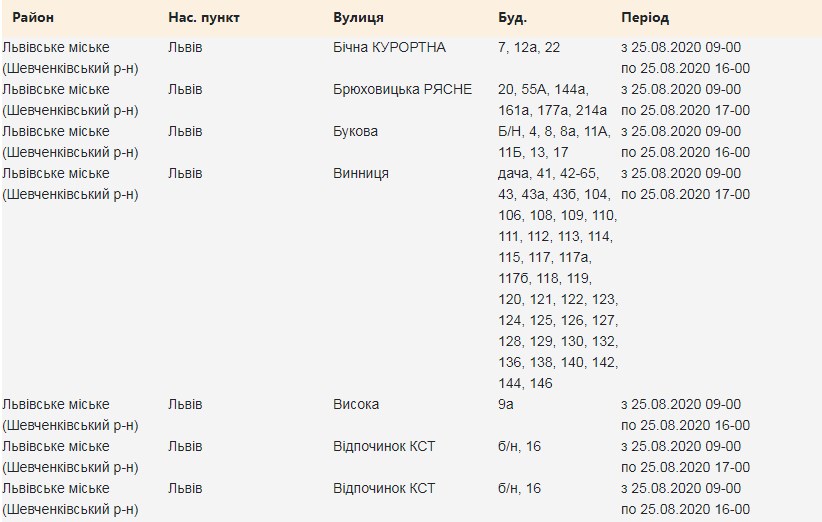Click the district cell in Букова row
822x522 pixels.
coord(71,142)
